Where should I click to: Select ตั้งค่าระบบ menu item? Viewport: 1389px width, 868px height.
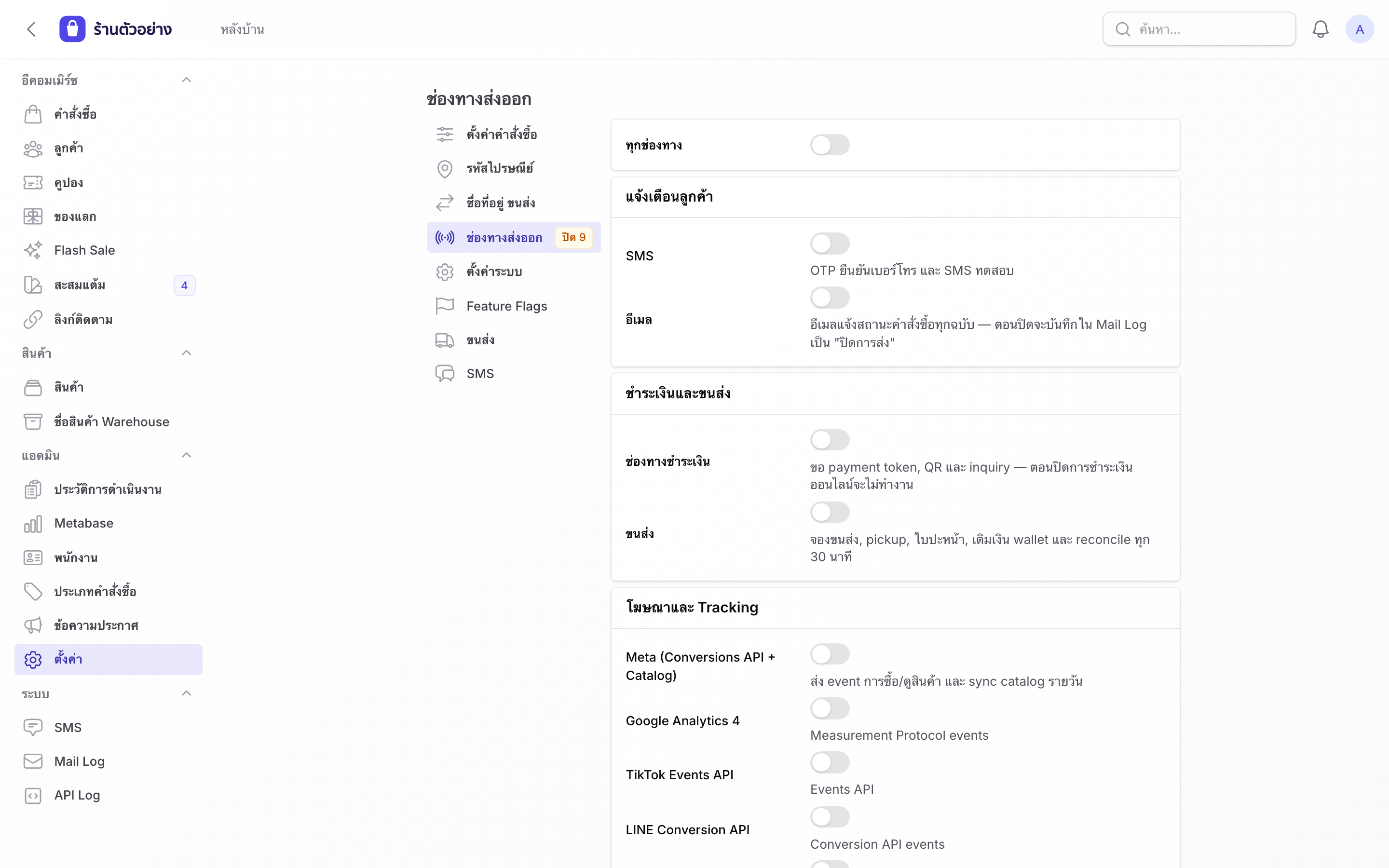click(514, 271)
